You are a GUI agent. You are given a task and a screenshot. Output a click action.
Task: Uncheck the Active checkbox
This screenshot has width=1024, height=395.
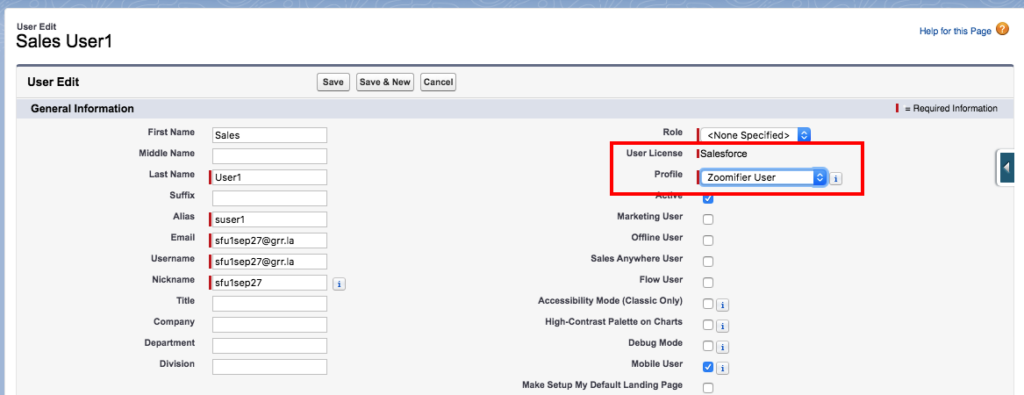708,198
